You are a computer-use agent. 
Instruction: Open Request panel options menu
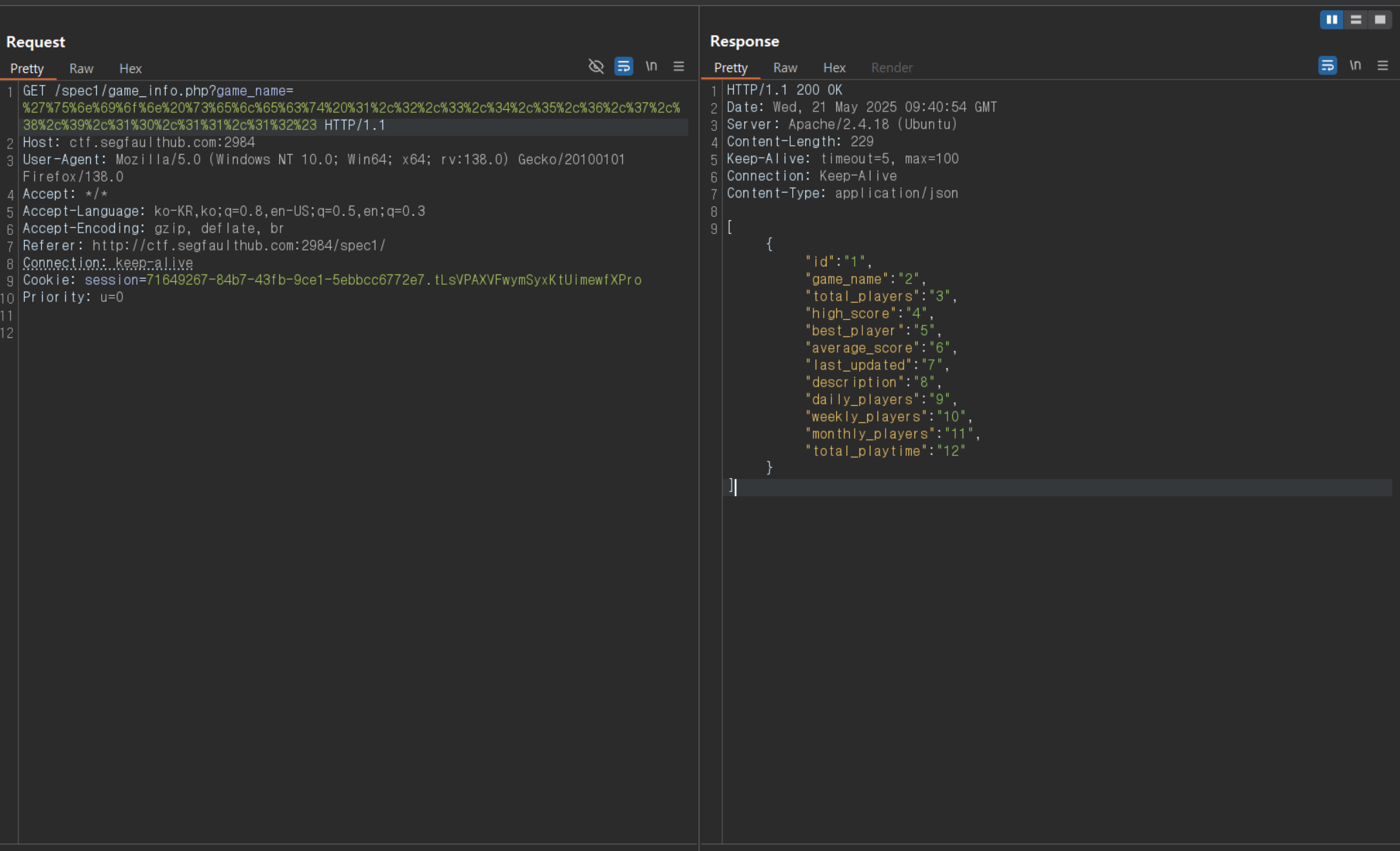(x=679, y=67)
